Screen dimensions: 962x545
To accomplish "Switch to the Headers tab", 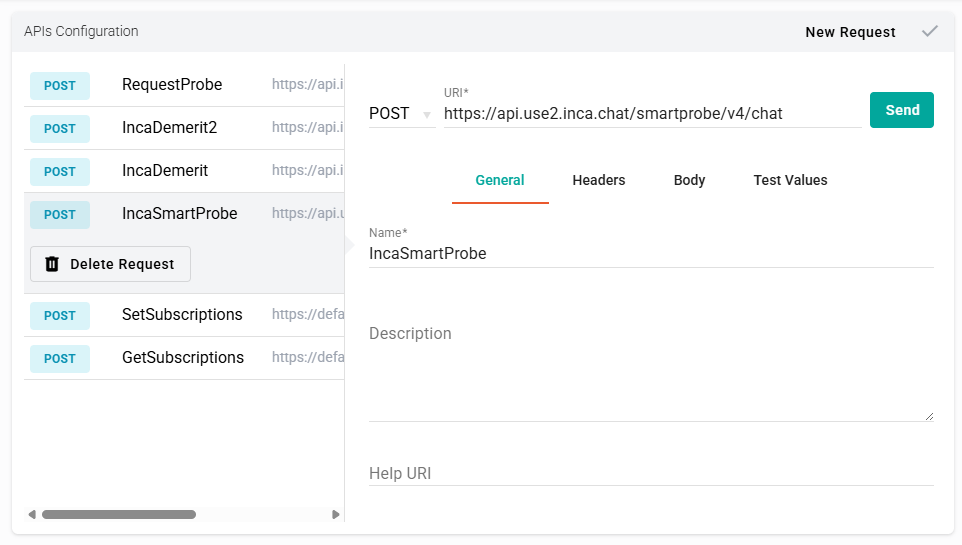I will [x=598, y=180].
